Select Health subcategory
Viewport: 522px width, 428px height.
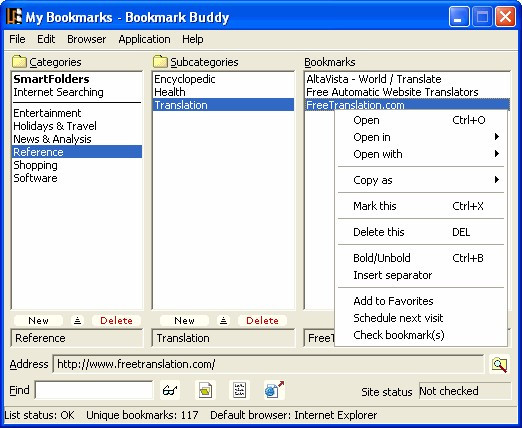coord(223,92)
